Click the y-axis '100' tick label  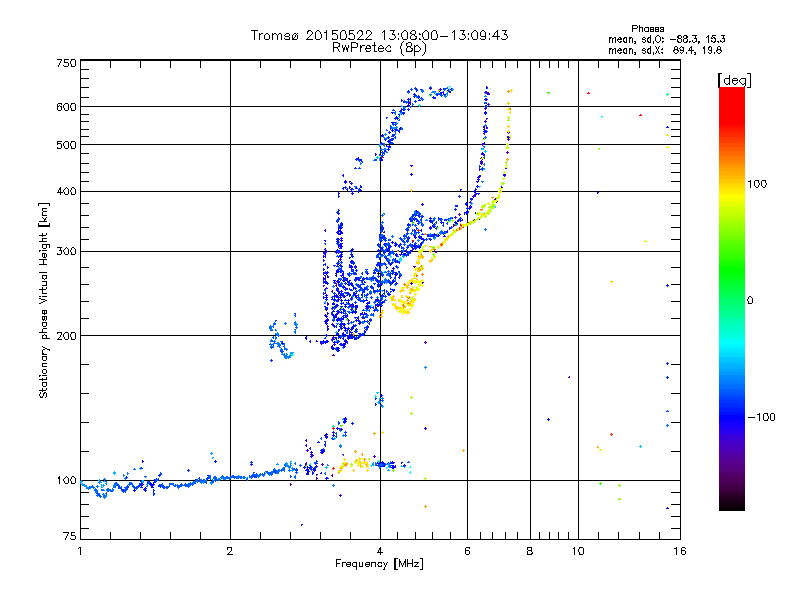(66, 480)
